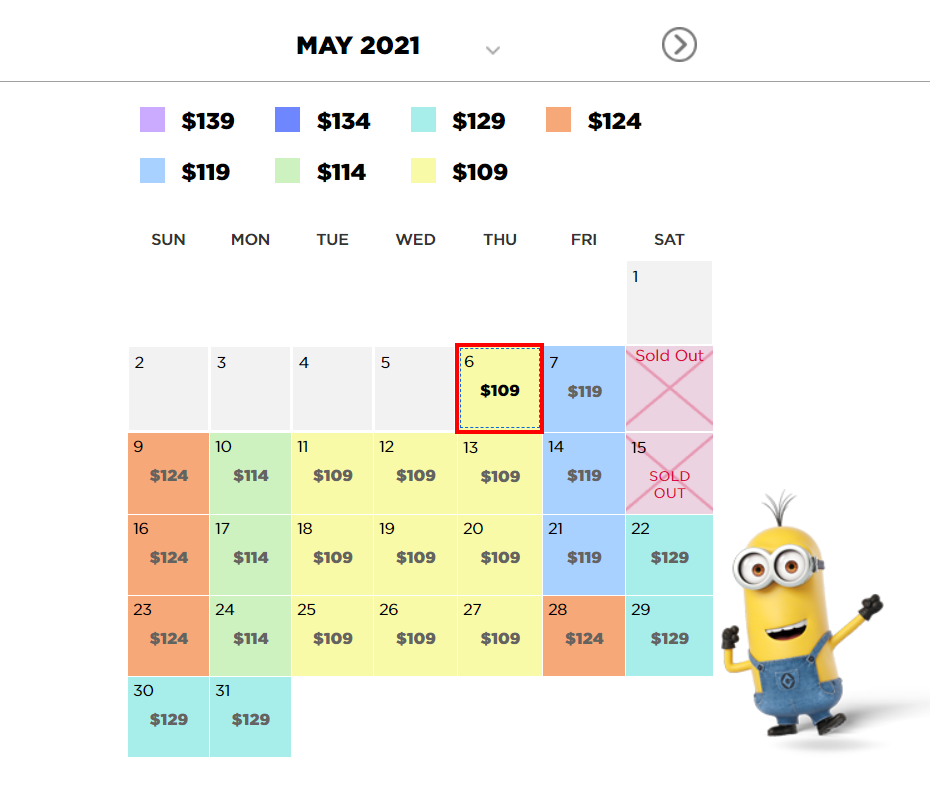Go to the next month using the arrow
Image resolution: width=930 pixels, height=788 pixels.
coord(679,45)
